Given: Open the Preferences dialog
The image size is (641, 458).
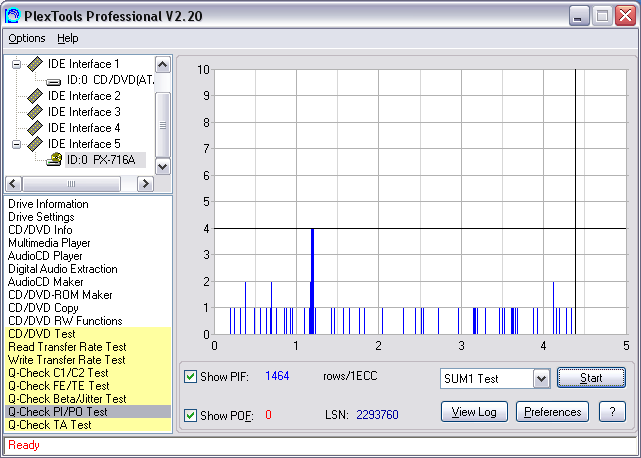Looking at the screenshot, I should 552,412.
